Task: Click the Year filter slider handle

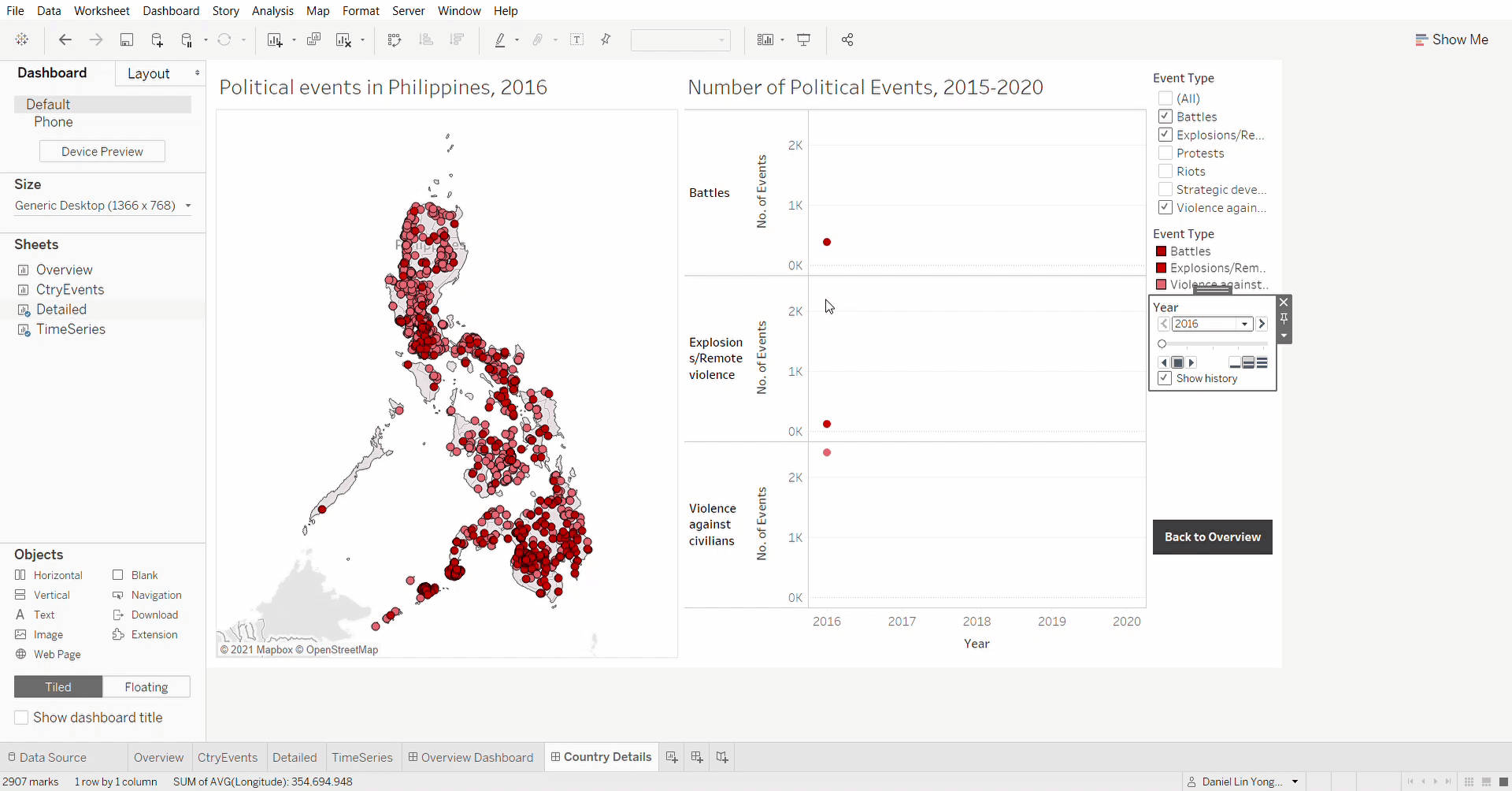Action: click(1165, 344)
